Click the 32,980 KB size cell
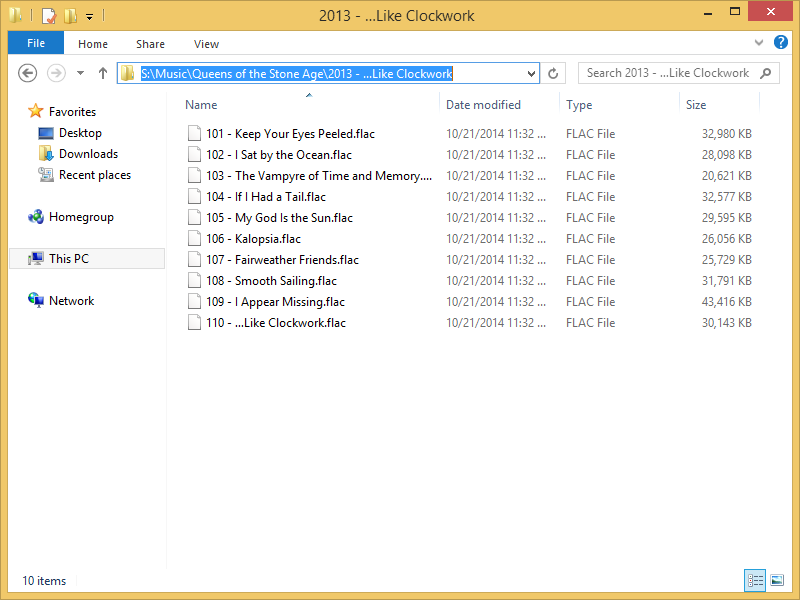This screenshot has width=800, height=600. pos(727,134)
